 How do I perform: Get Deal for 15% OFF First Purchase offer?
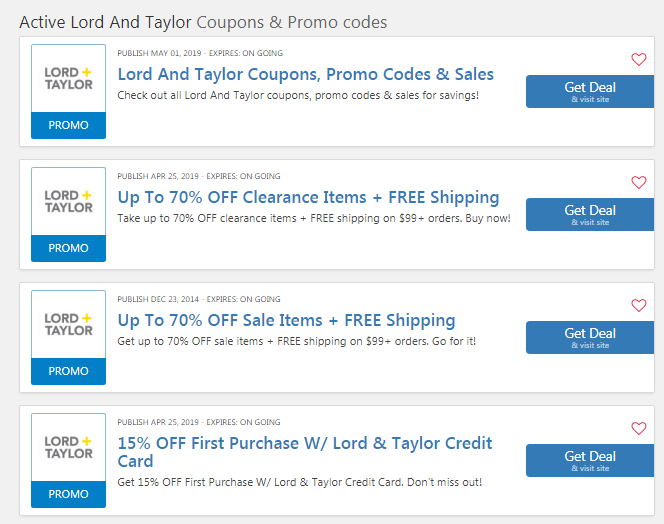(590, 460)
